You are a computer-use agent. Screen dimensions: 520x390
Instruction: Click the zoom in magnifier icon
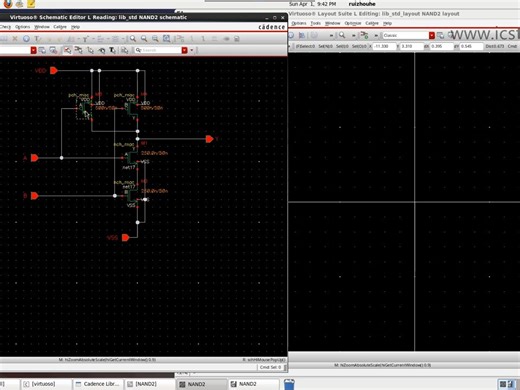coord(133,39)
